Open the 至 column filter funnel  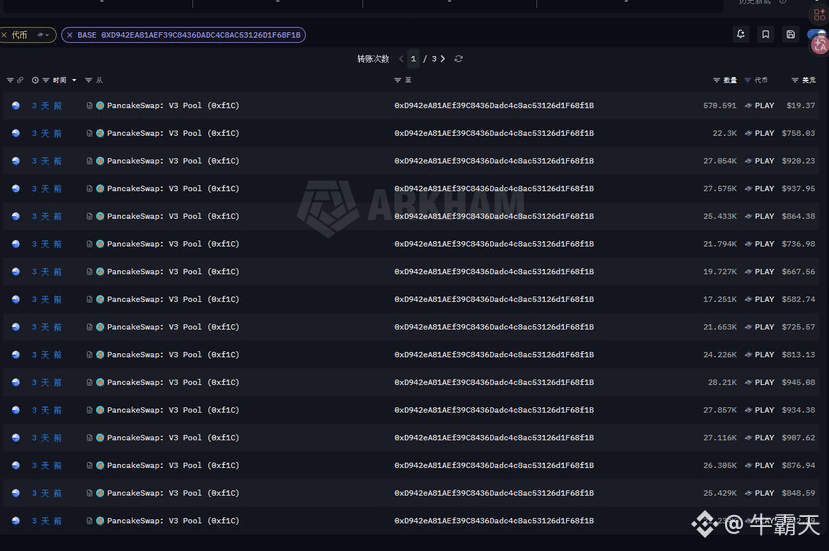(x=398, y=80)
